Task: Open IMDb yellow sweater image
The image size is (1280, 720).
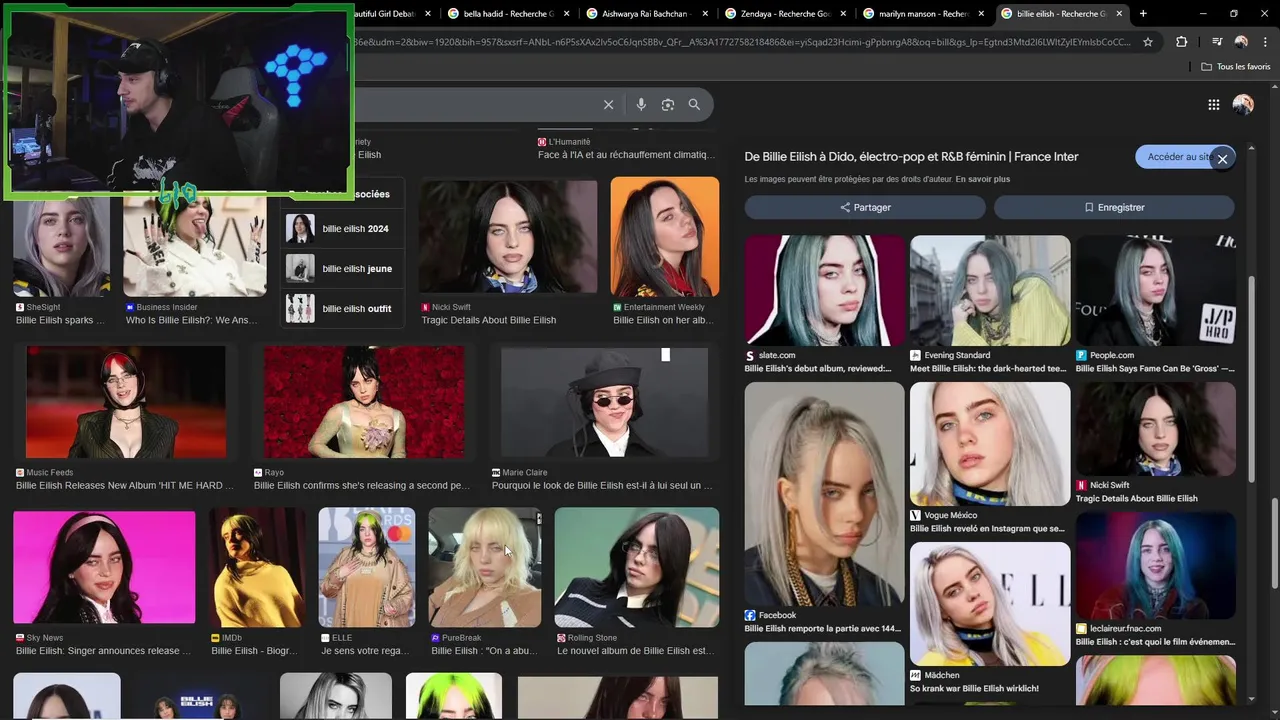Action: (258, 567)
